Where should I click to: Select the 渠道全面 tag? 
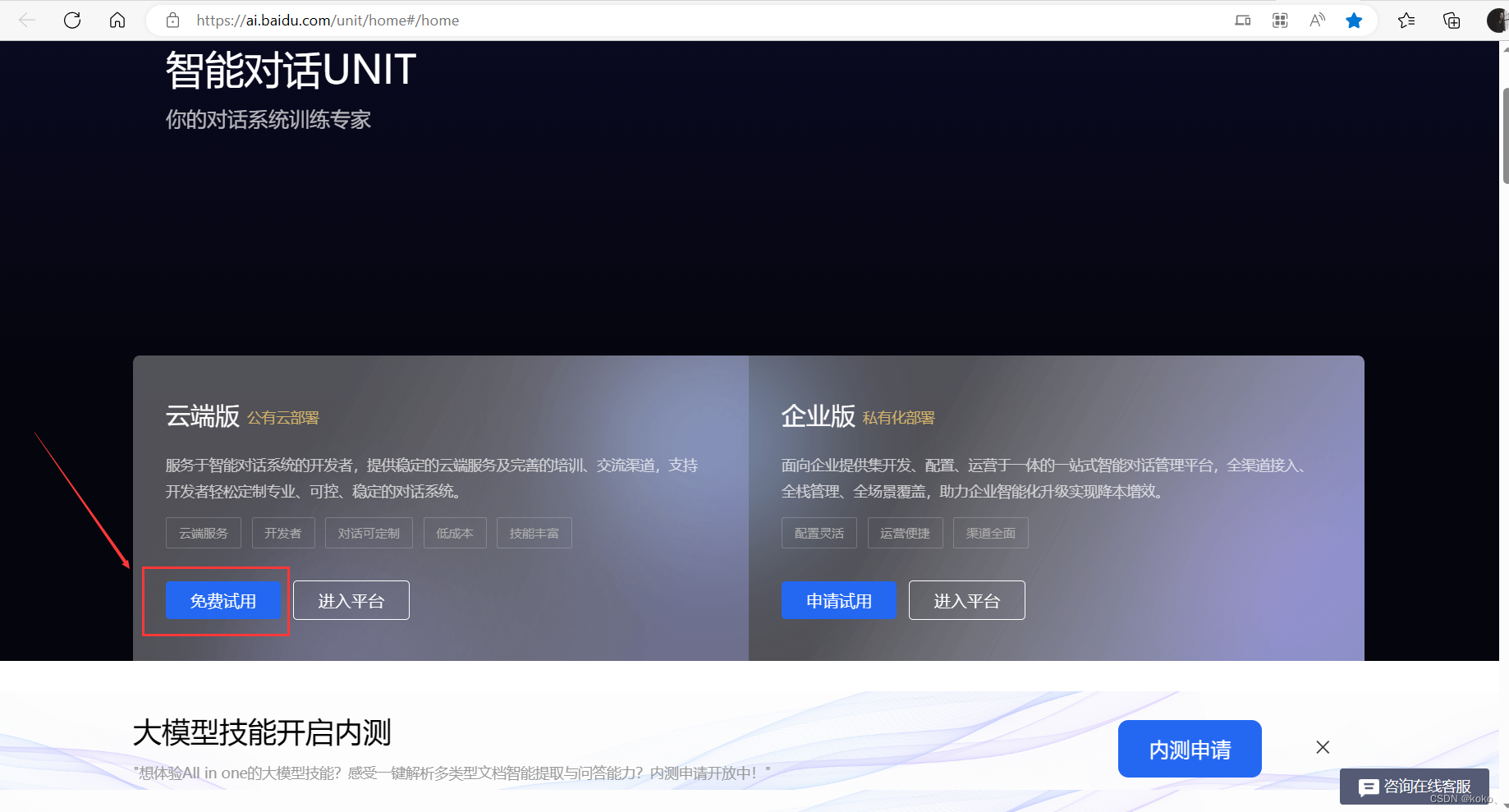pos(991,533)
